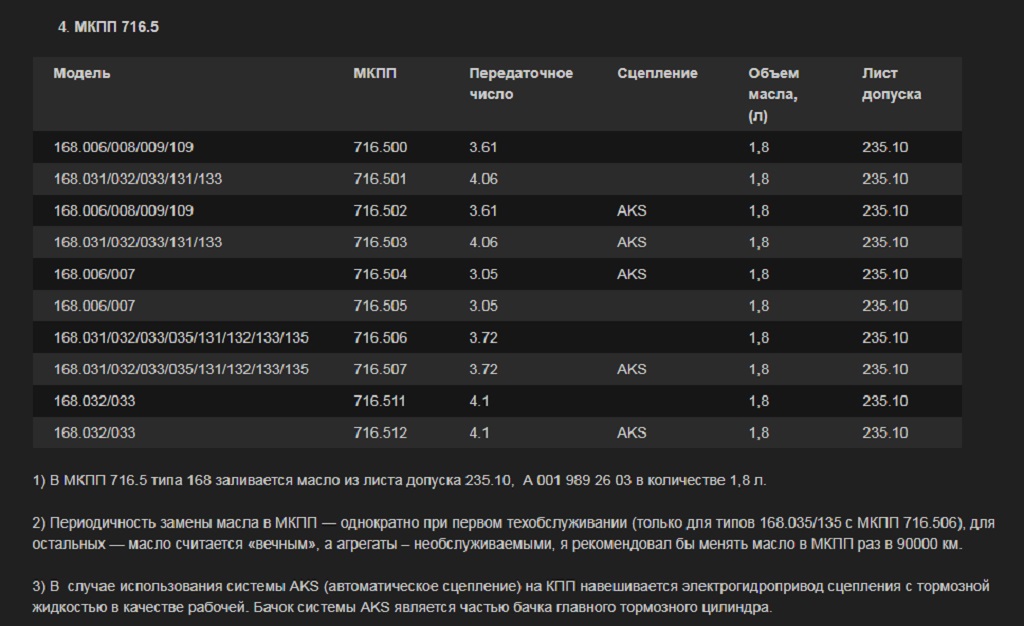Image resolution: width=1024 pixels, height=626 pixels.
Task: Click note 1 about oil approval sheet 235.10
Action: click(400, 480)
